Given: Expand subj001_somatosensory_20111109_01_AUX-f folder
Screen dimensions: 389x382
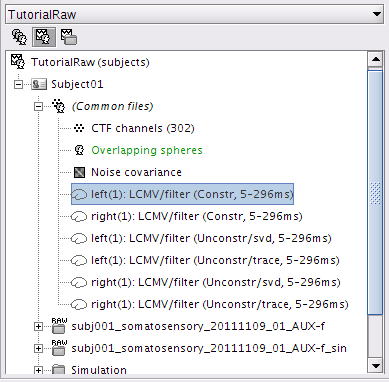Looking at the screenshot, I should [x=39, y=326].
